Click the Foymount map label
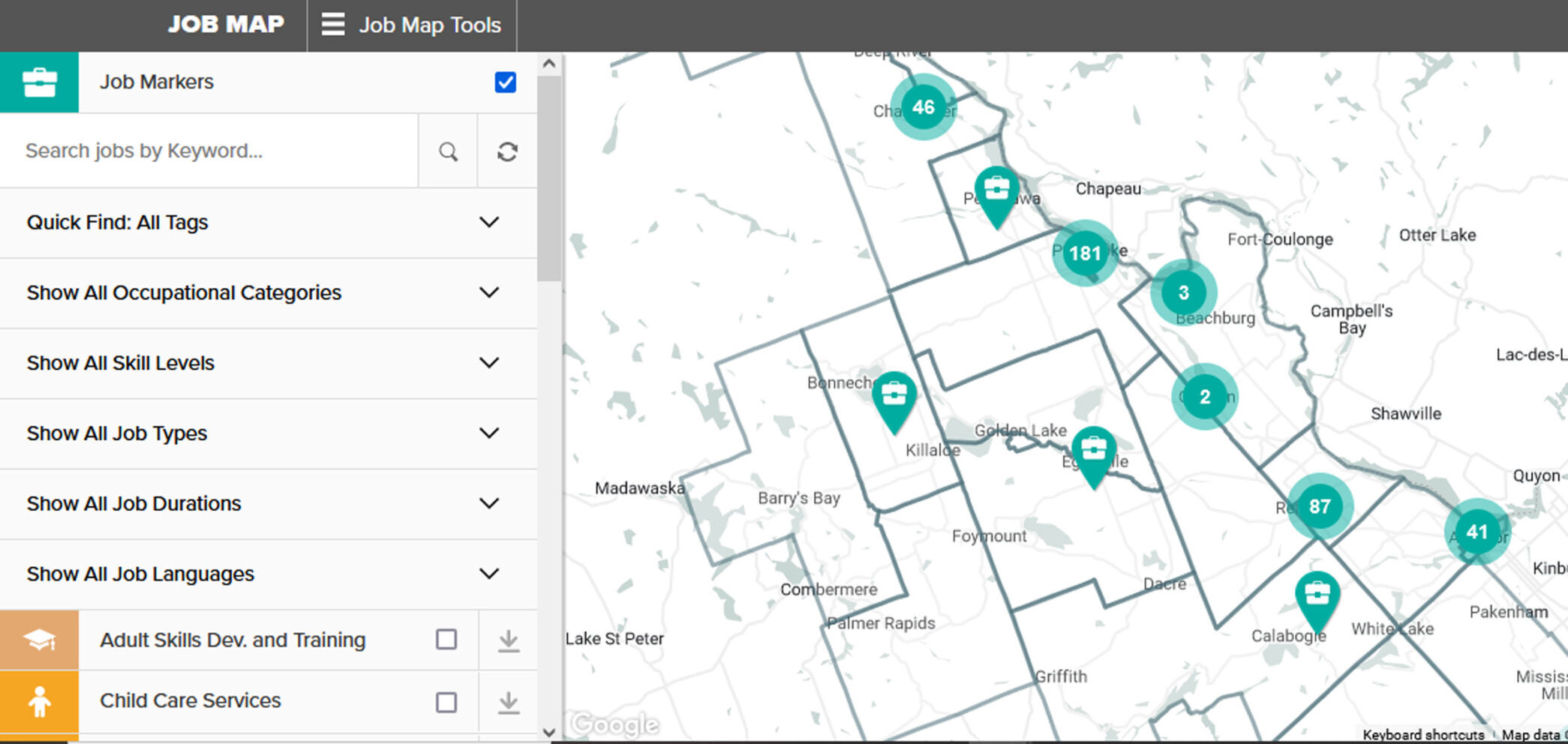1568x744 pixels. (x=989, y=536)
